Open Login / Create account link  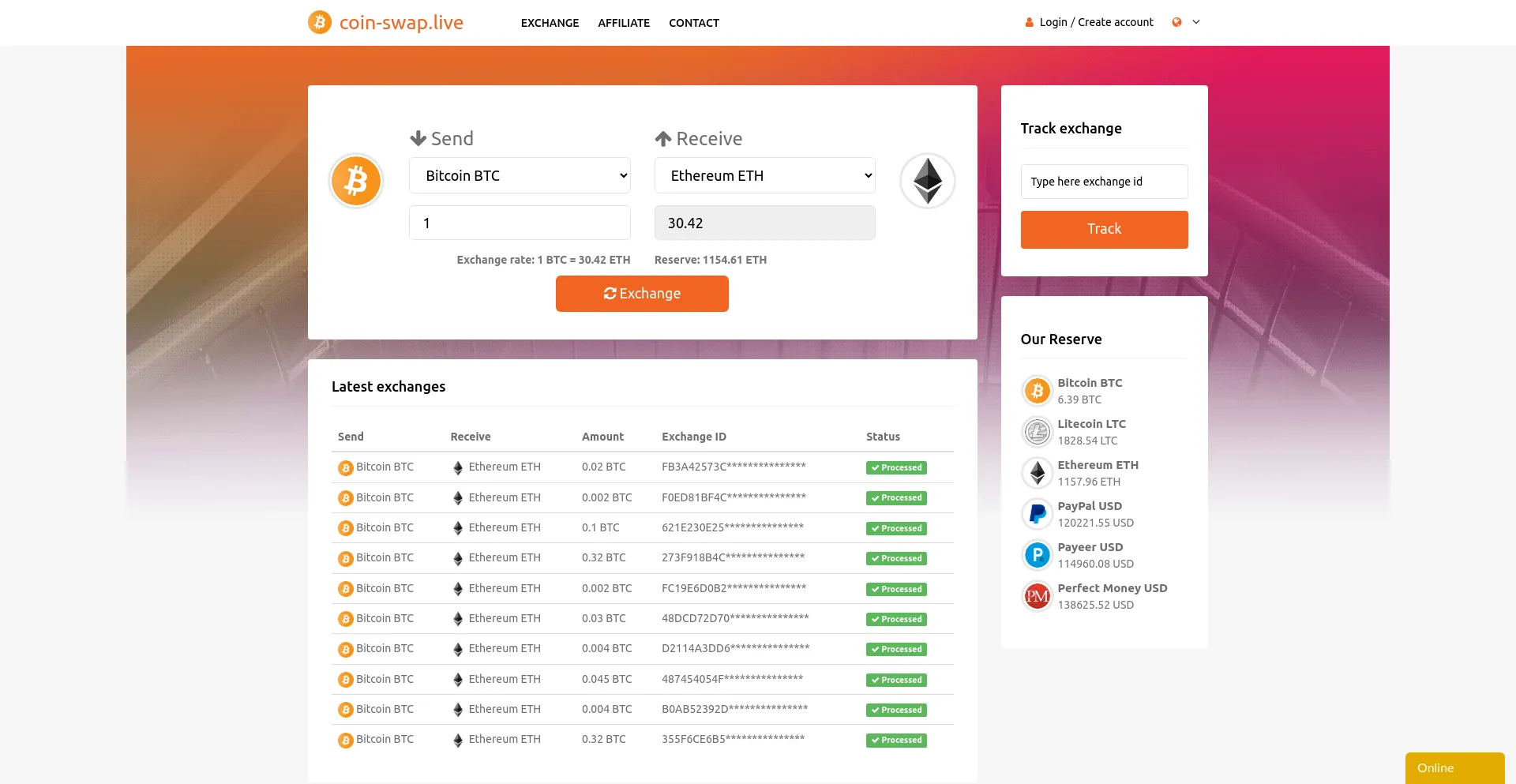pyautogui.click(x=1095, y=22)
